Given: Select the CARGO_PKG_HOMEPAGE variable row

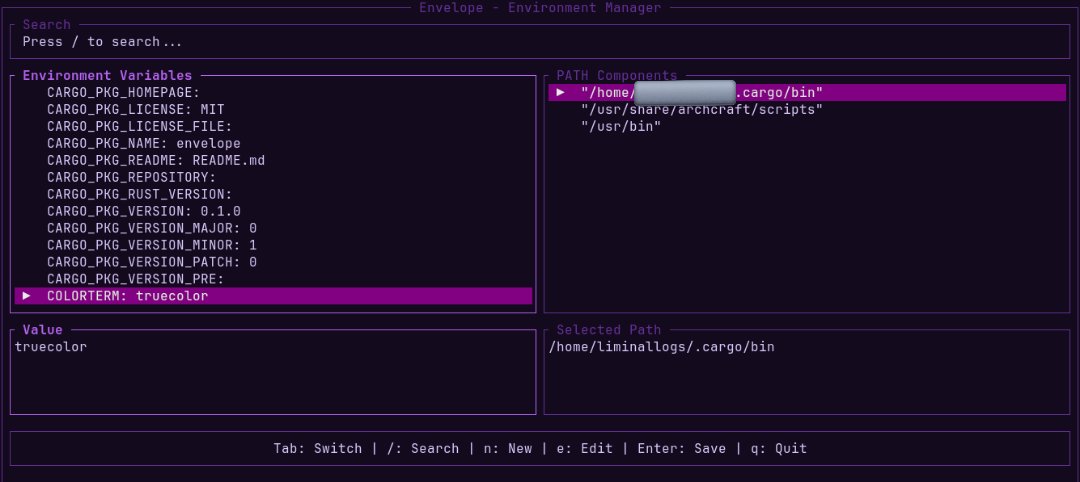Looking at the screenshot, I should [x=273, y=92].
